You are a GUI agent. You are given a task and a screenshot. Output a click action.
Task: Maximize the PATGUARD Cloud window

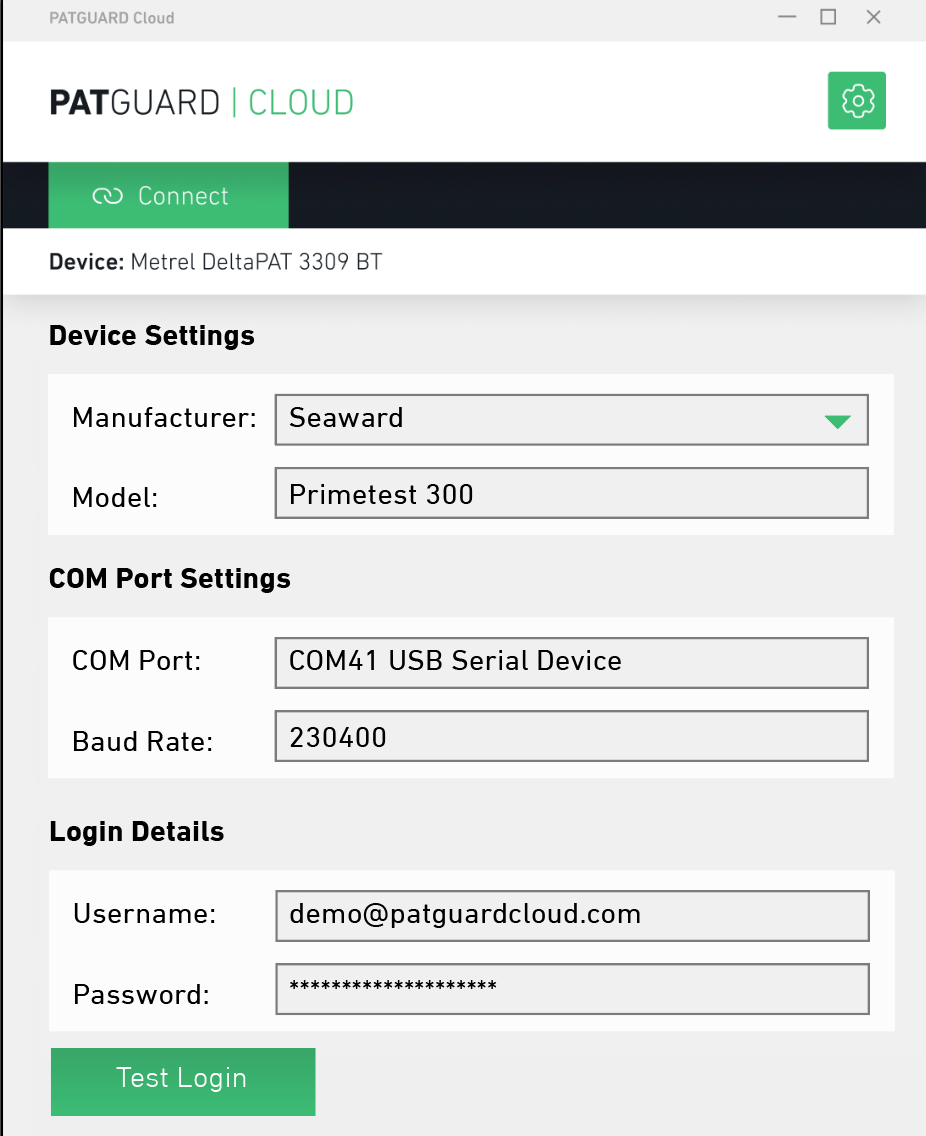tap(828, 17)
